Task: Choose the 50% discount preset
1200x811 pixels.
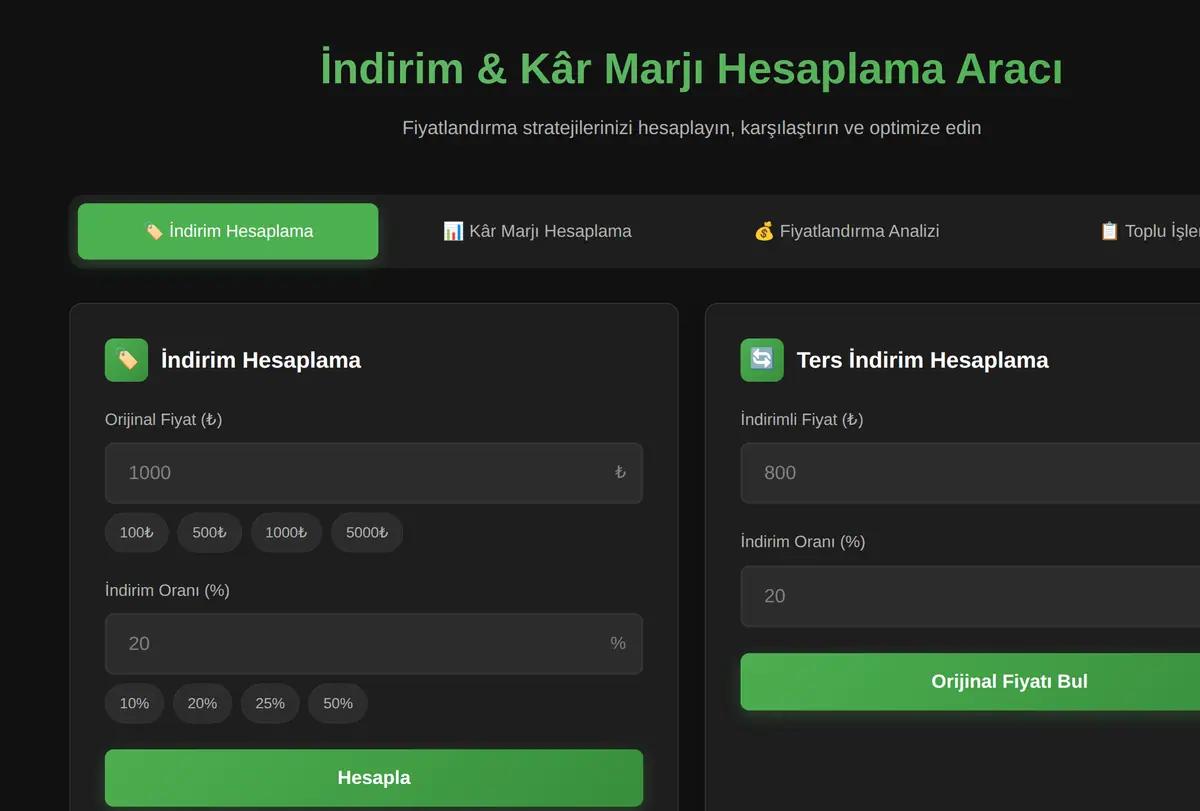Action: [338, 703]
